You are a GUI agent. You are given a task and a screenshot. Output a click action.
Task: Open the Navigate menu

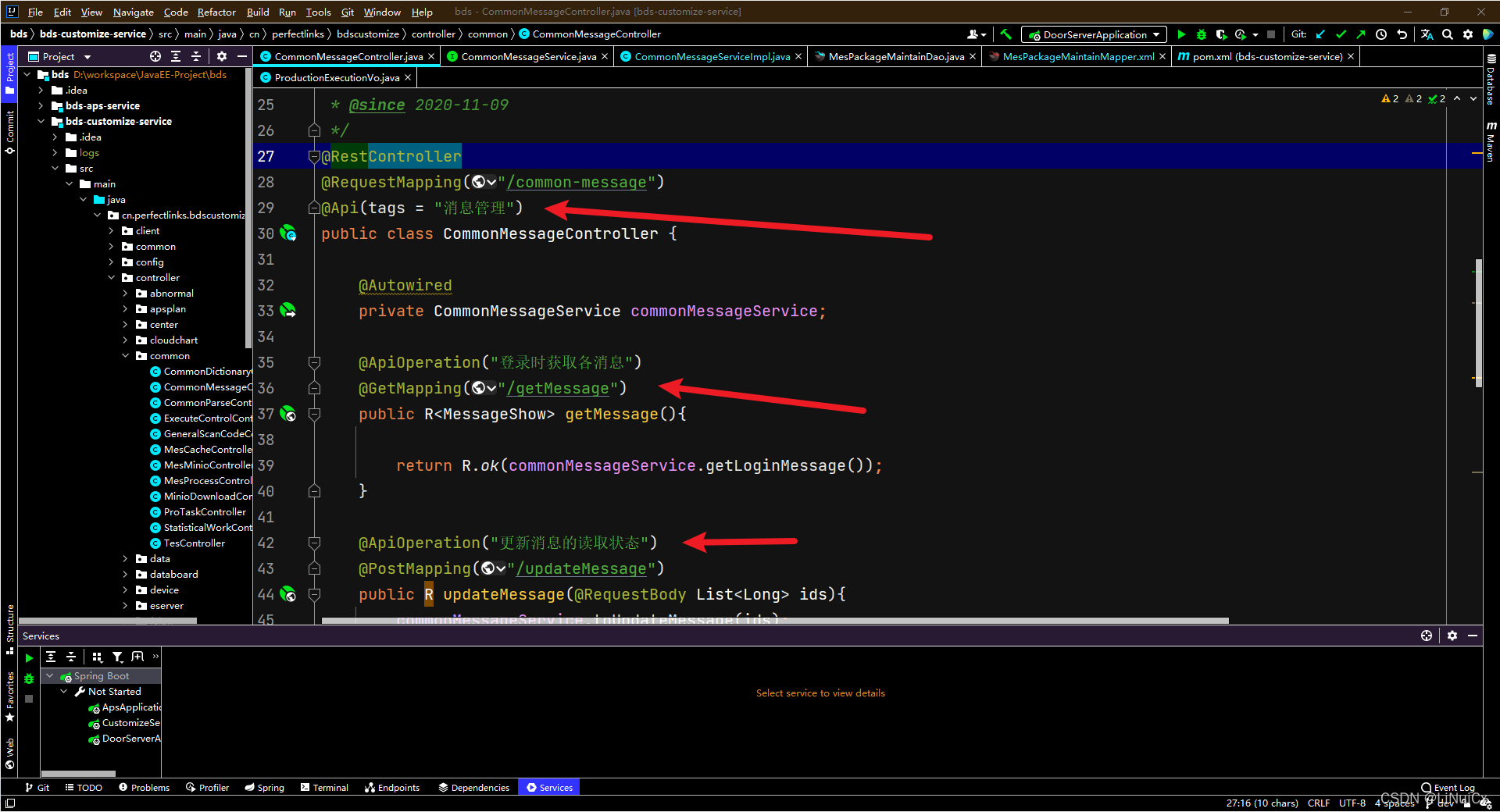tap(133, 12)
